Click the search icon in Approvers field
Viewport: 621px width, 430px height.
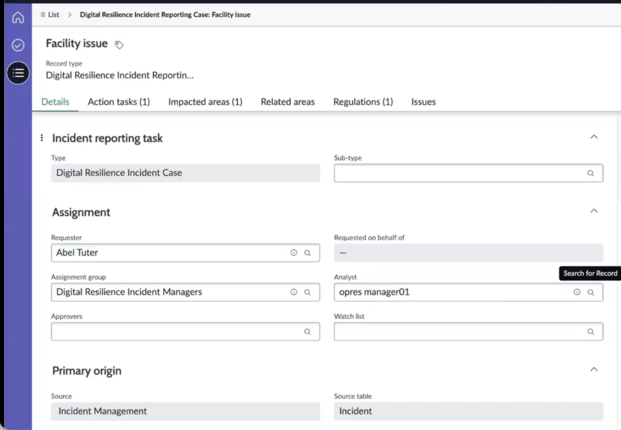tap(308, 331)
